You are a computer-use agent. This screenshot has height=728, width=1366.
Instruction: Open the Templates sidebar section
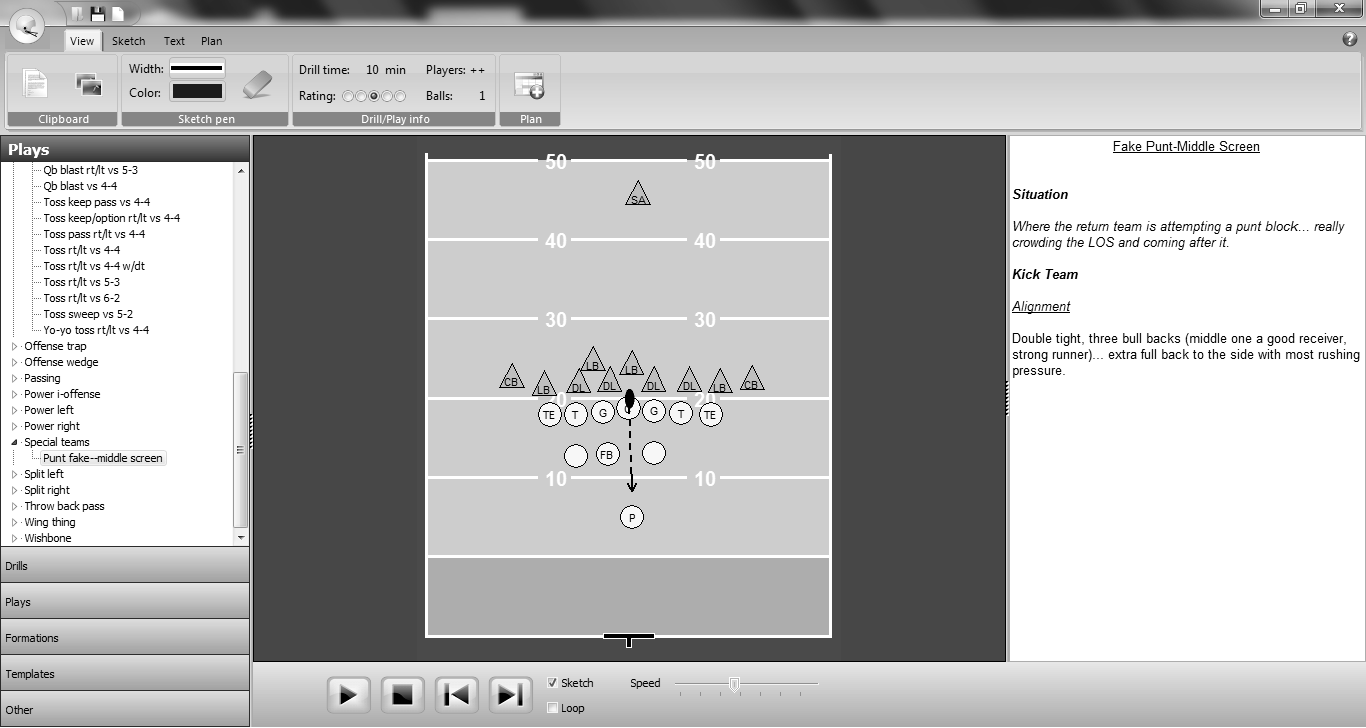[x=124, y=674]
